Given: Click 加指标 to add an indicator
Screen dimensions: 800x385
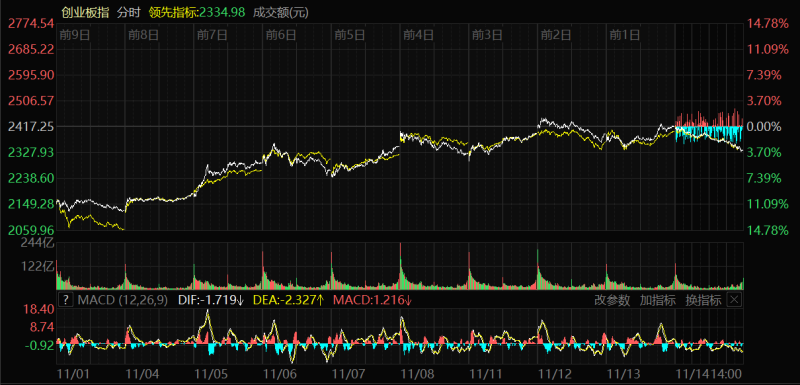Looking at the screenshot, I should tap(658, 300).
